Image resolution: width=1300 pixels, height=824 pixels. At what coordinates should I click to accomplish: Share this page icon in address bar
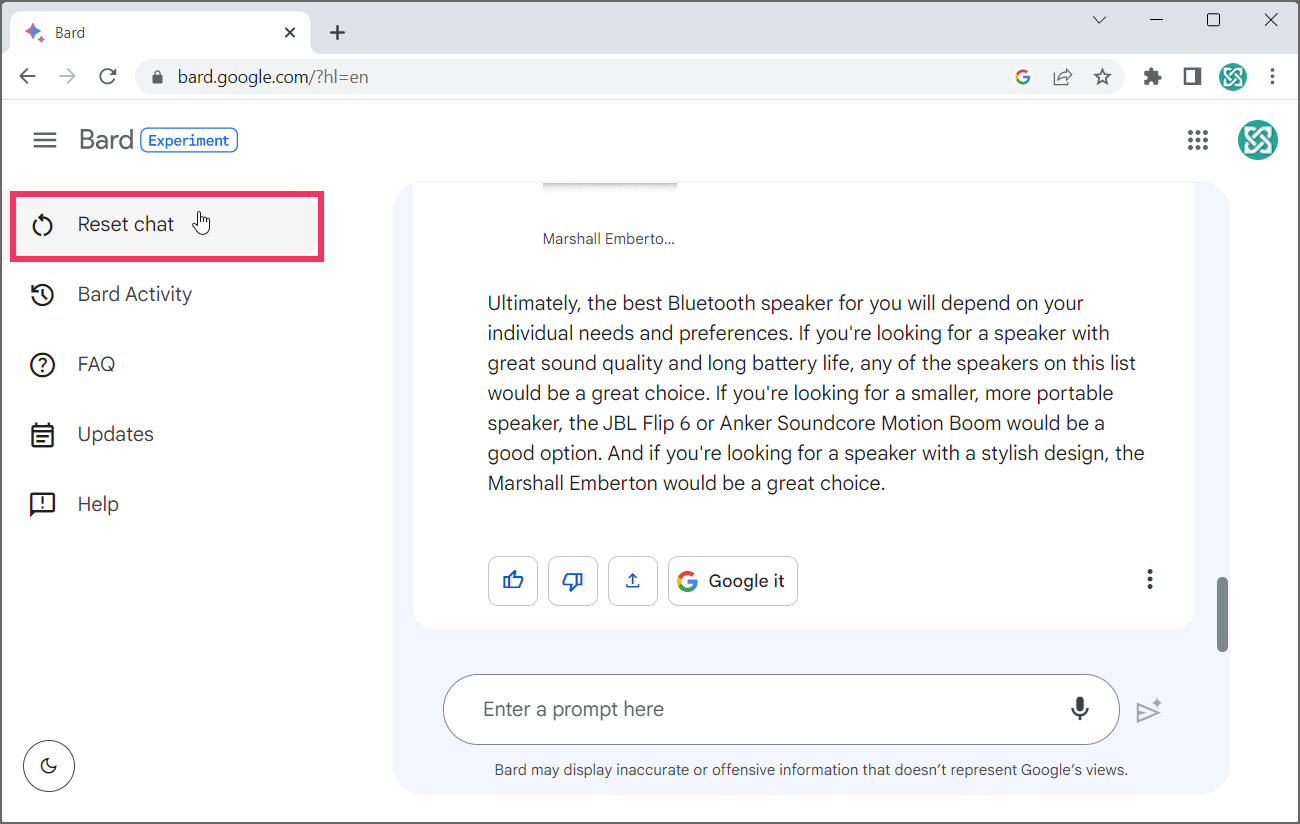coord(1063,77)
